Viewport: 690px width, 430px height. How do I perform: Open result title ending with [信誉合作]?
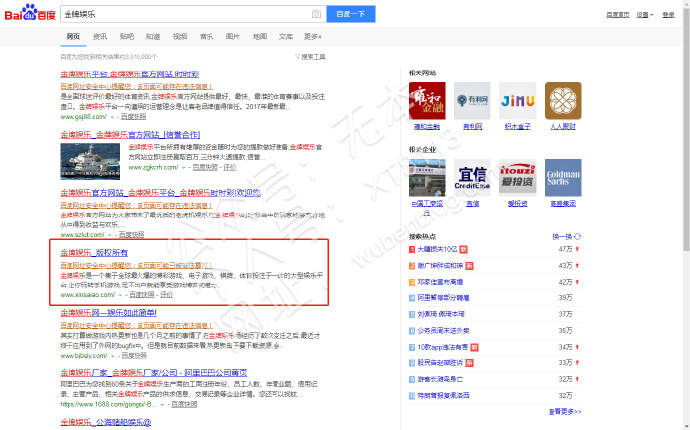130,135
